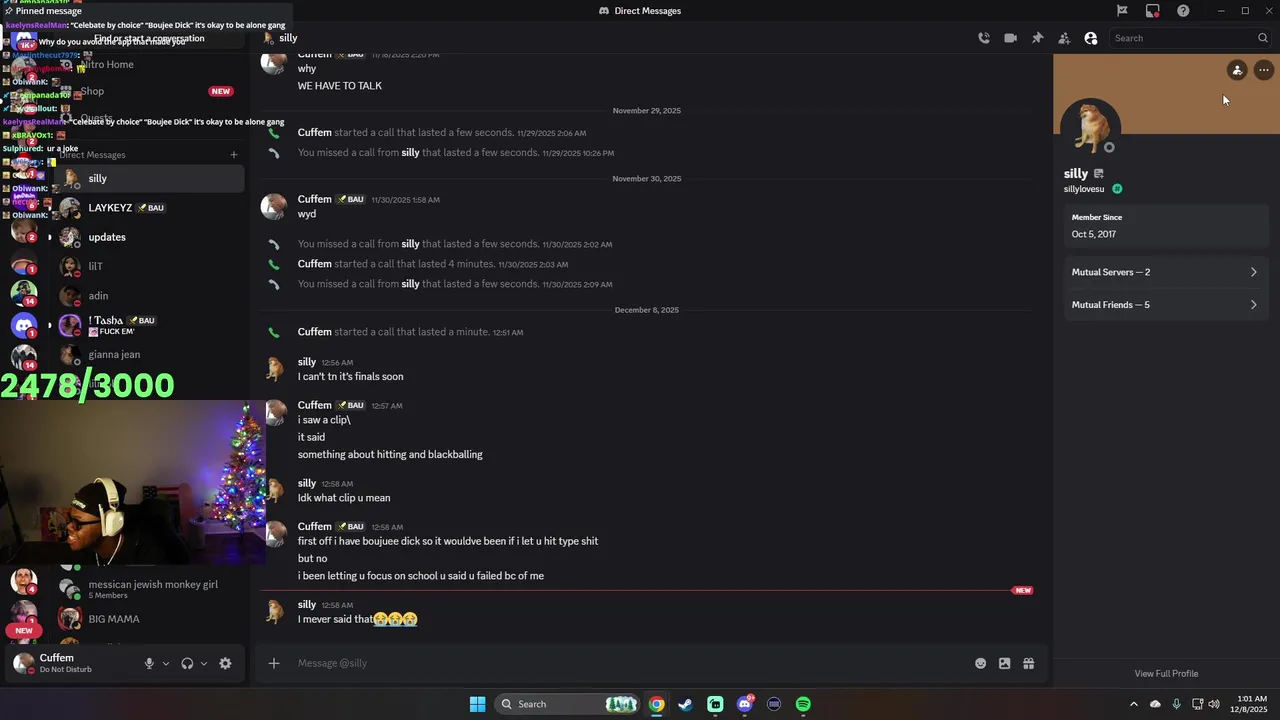Show hidden system tray icons
Image resolution: width=1280 pixels, height=720 pixels.
coord(1133,704)
